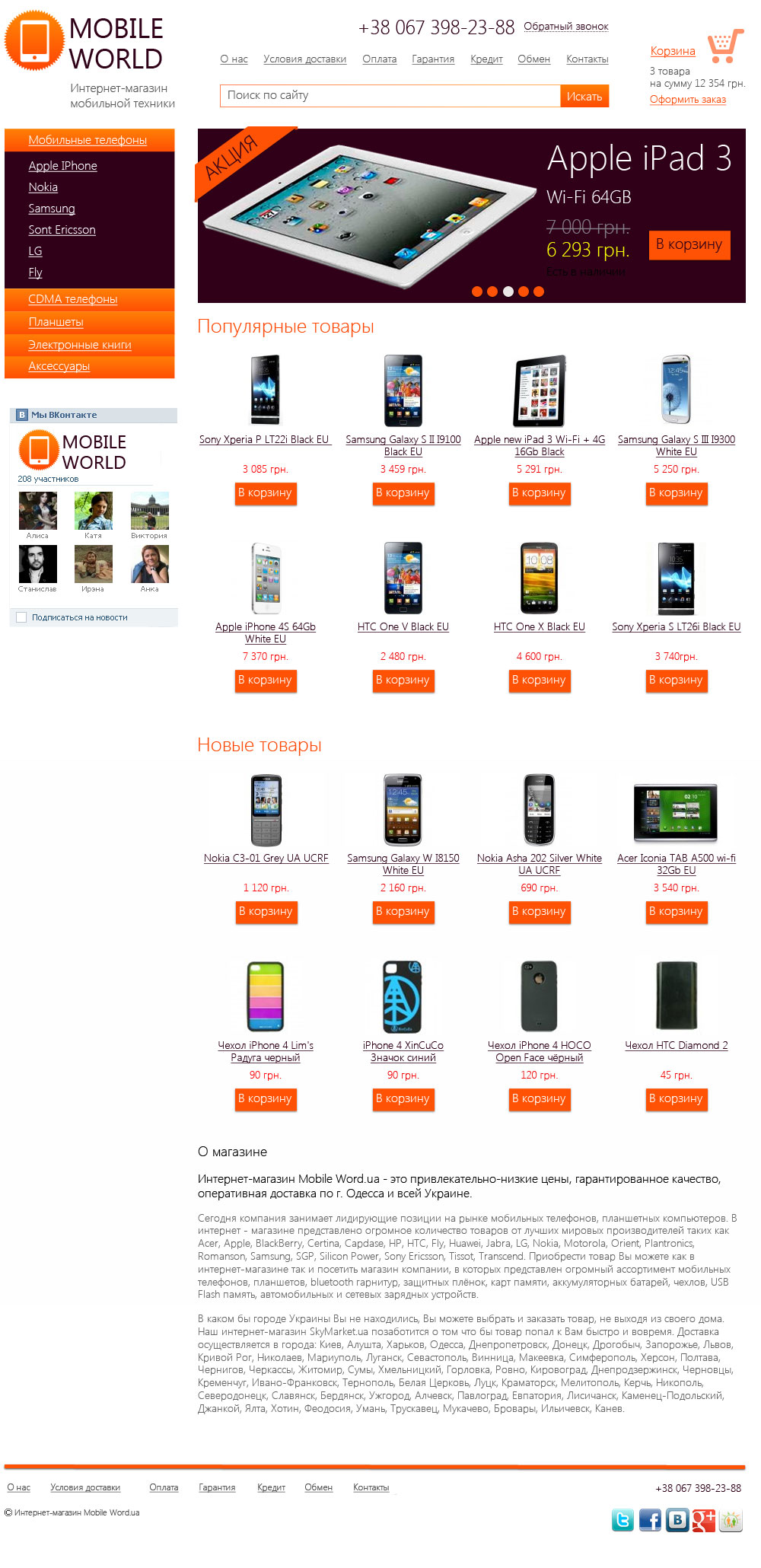The width and height of the screenshot is (761, 1568).
Task: Open the 'Условия доставки' top menu item
Action: tap(304, 59)
